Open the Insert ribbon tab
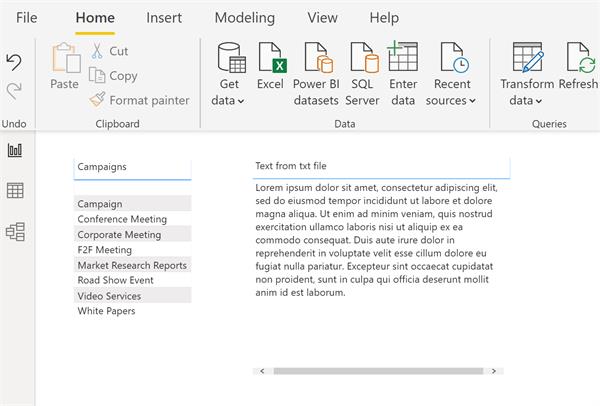The image size is (600, 406). 164,18
